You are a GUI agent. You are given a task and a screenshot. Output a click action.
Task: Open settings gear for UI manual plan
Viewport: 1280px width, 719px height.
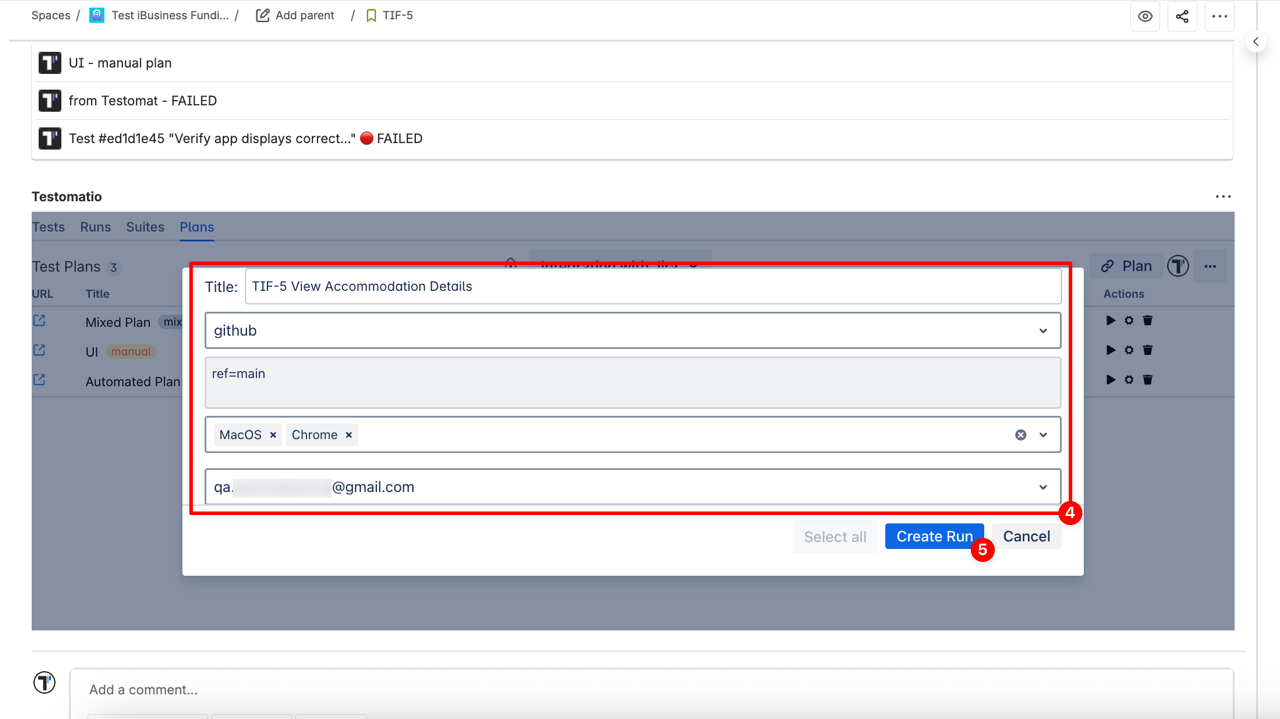[1129, 351]
